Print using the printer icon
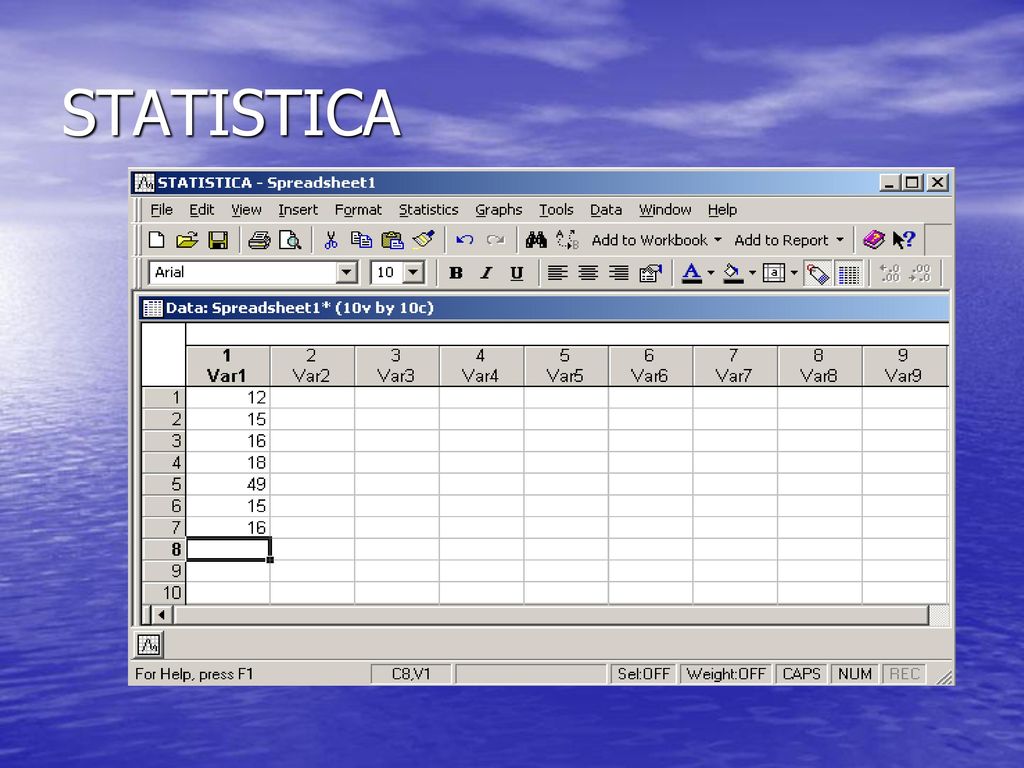The width and height of the screenshot is (1024, 768). [x=259, y=240]
